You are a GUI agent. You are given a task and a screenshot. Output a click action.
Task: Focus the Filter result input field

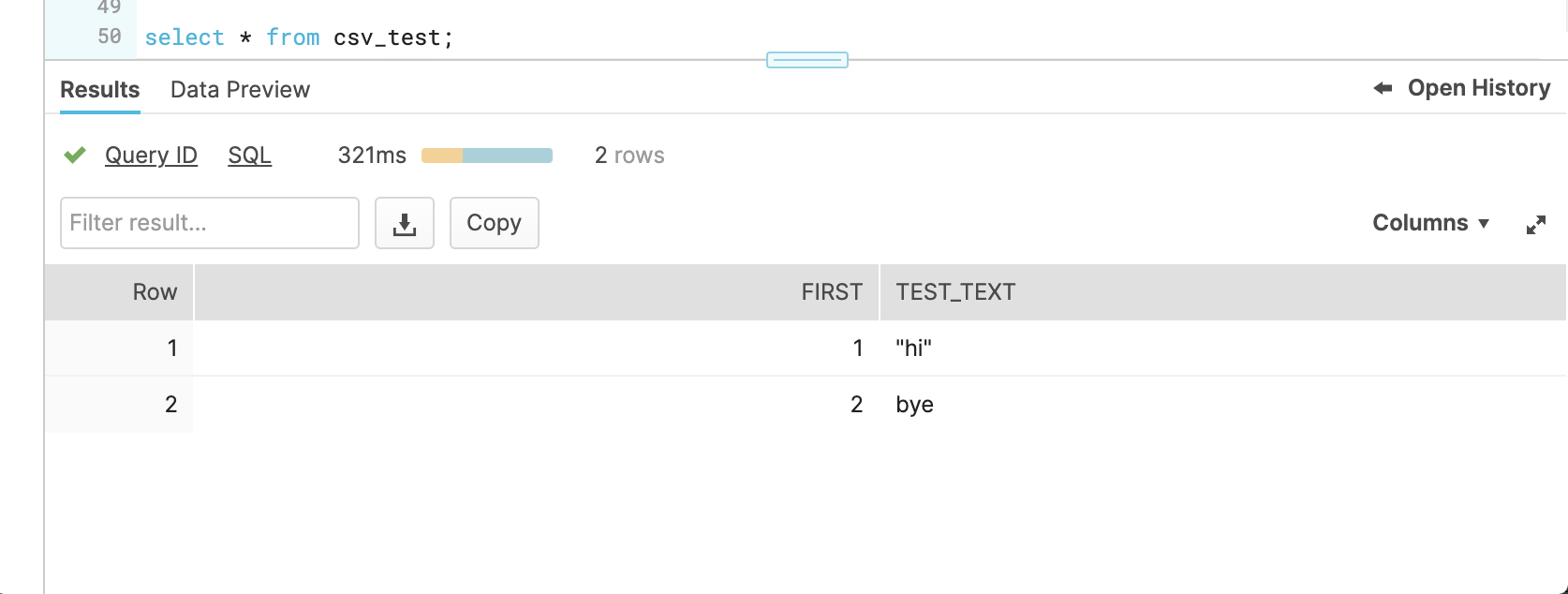[x=209, y=223]
